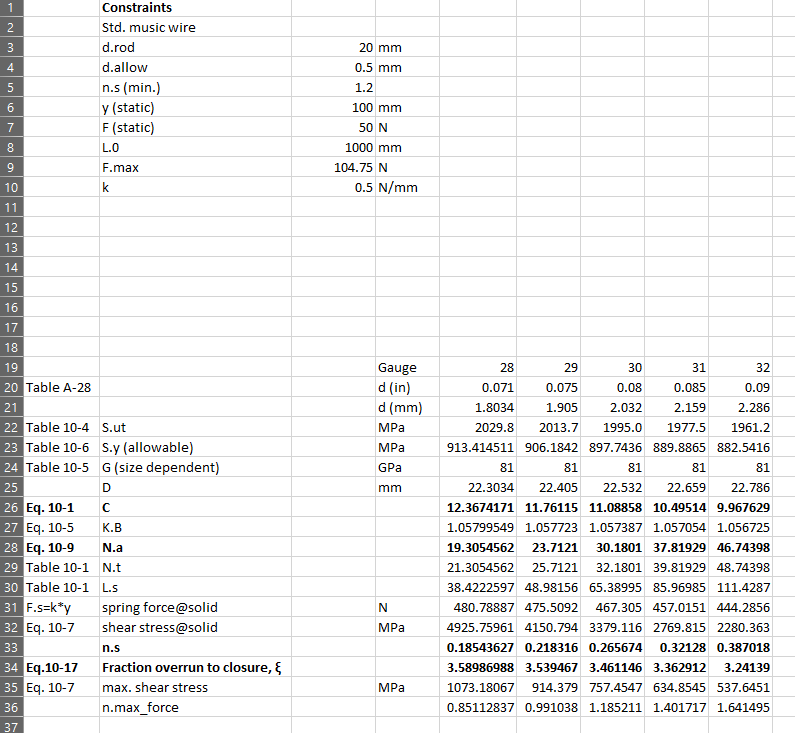Click the "G (size dependent)" label

click(x=195, y=467)
